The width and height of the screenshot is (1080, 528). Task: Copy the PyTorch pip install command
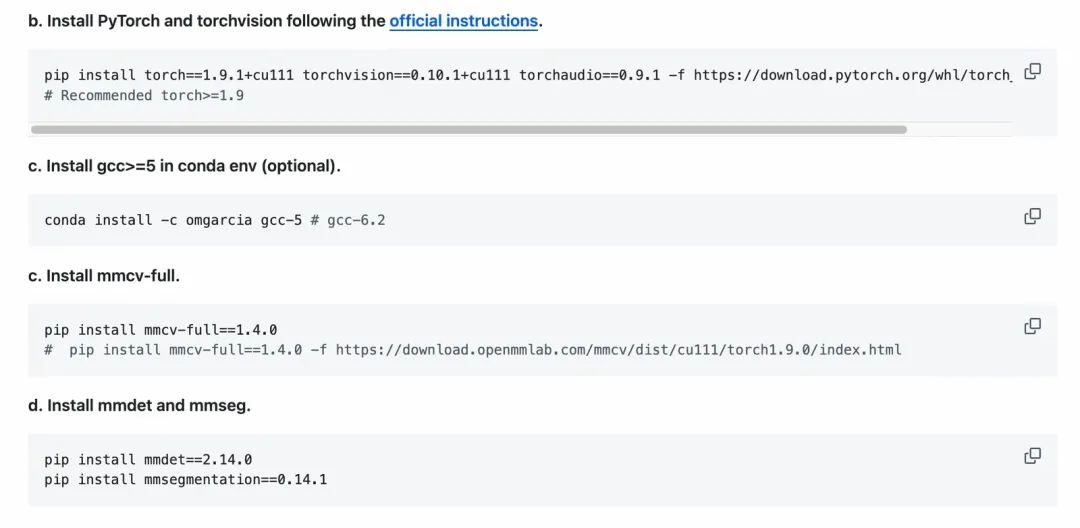click(1033, 71)
